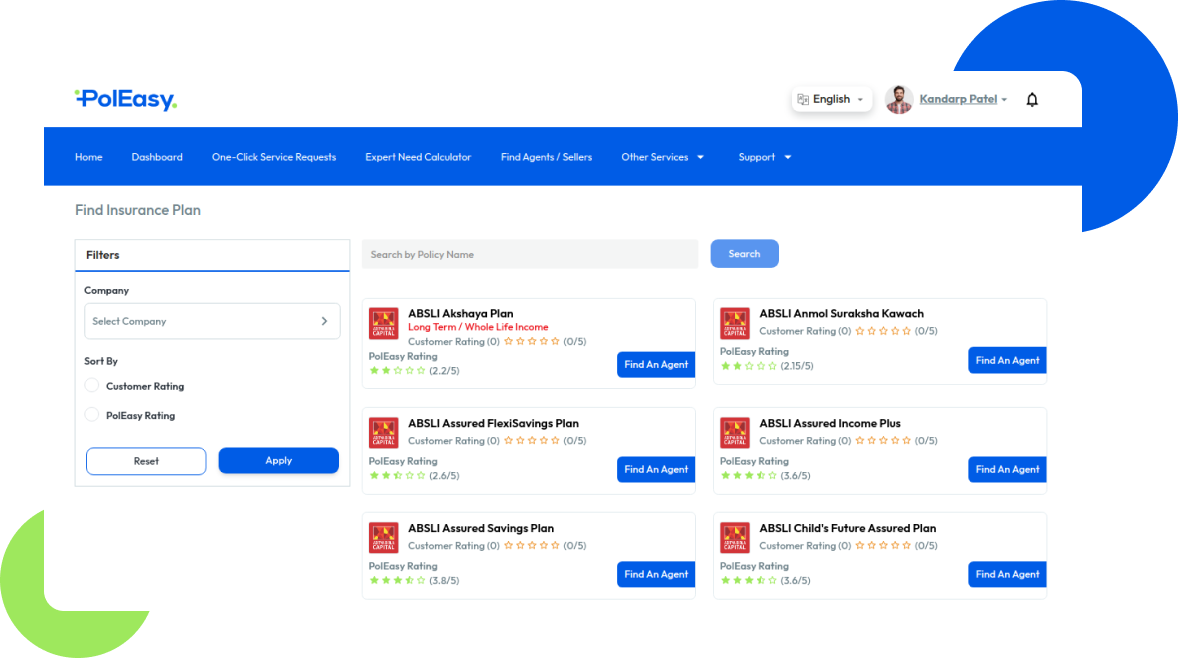
Task: Open the ABSLI Assured Savings Plan title
Action: pos(481,528)
